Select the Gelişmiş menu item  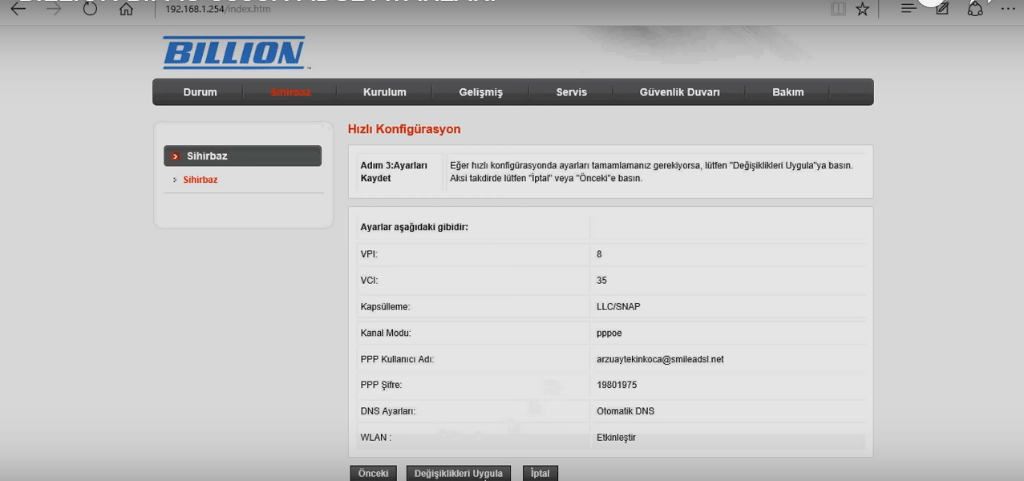pos(480,92)
